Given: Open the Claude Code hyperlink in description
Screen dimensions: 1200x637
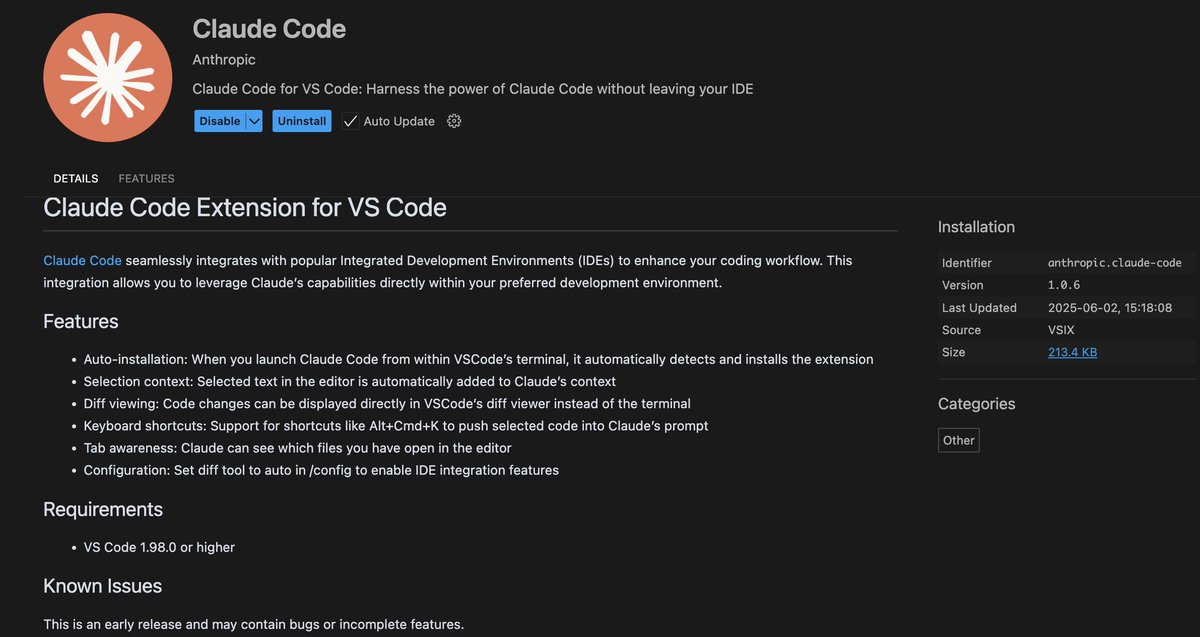Looking at the screenshot, I should click(x=82, y=260).
